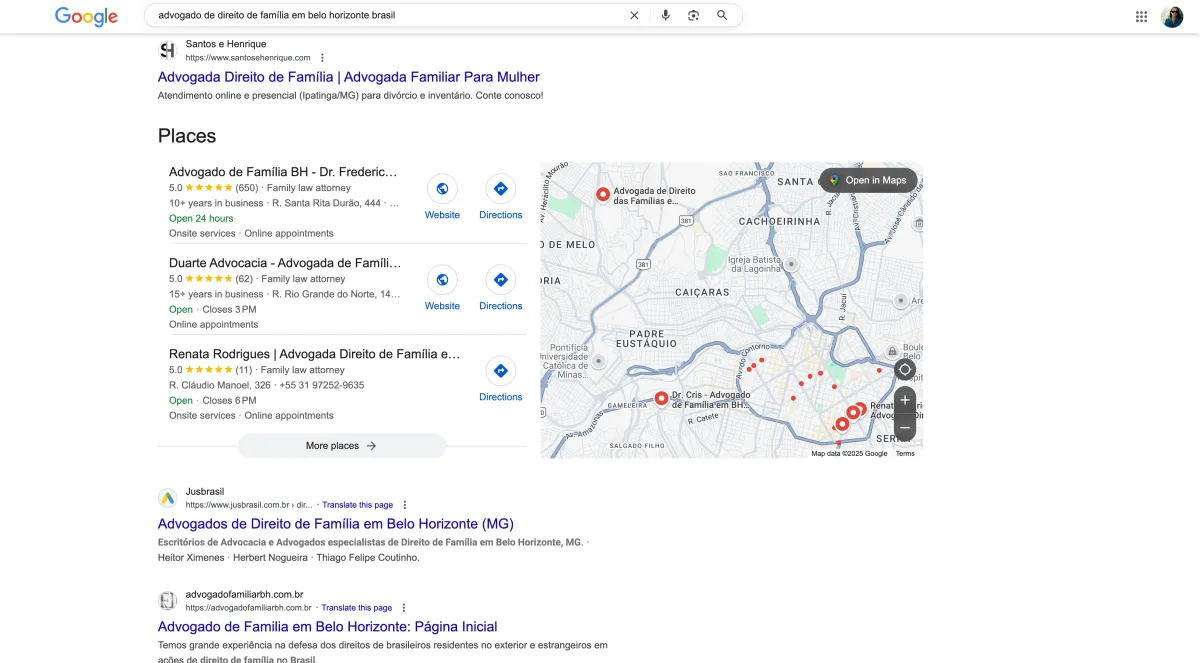The image size is (1200, 663).
Task: Open the Google account profile avatar
Action: click(1172, 16)
